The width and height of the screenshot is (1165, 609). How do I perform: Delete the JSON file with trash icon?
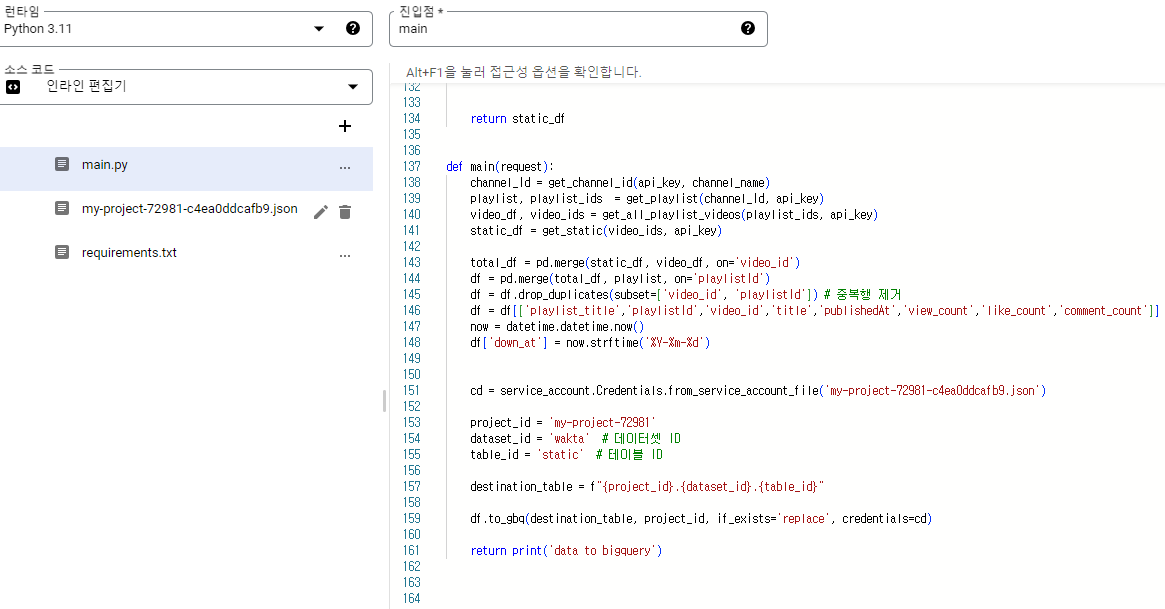coord(345,212)
